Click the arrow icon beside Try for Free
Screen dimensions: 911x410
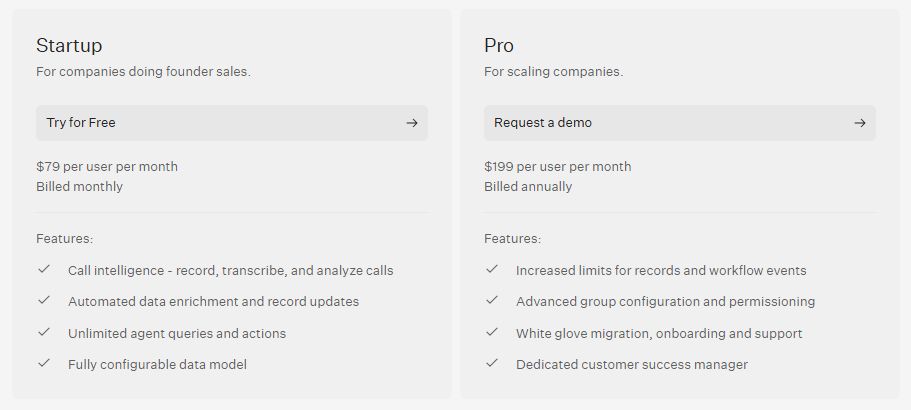(411, 123)
